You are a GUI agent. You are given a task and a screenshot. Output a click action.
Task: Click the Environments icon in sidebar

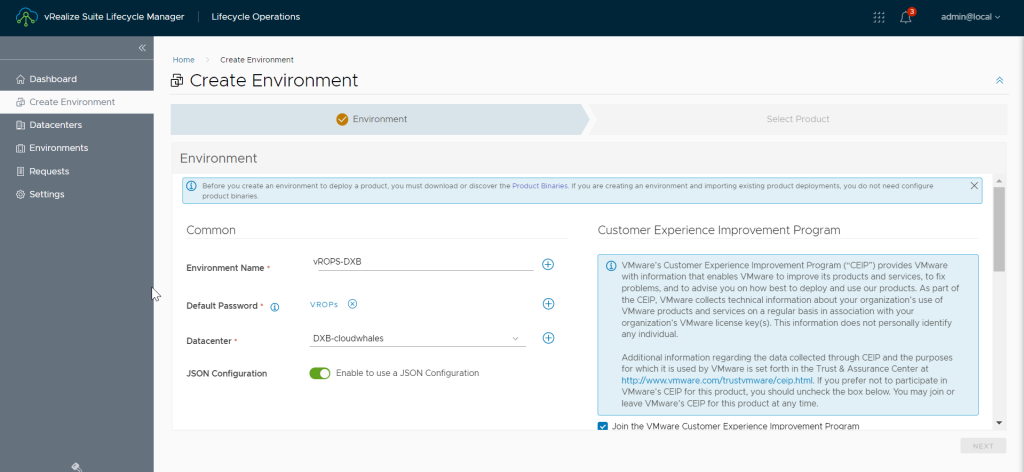tap(20, 148)
